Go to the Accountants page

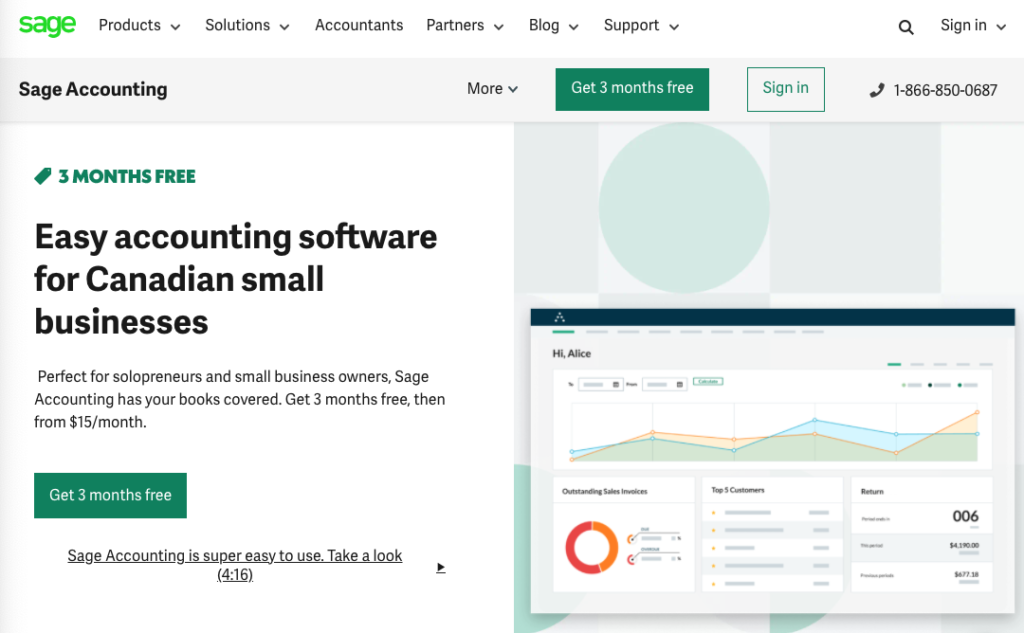(359, 25)
